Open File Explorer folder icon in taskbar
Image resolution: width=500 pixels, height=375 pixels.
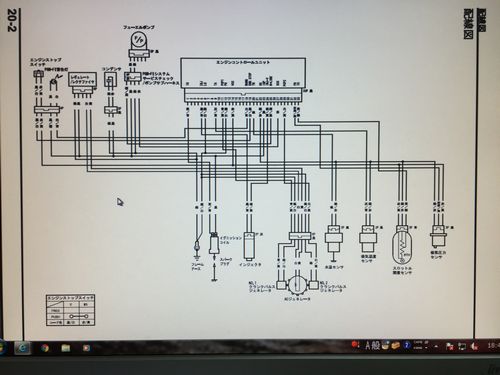coord(66,348)
